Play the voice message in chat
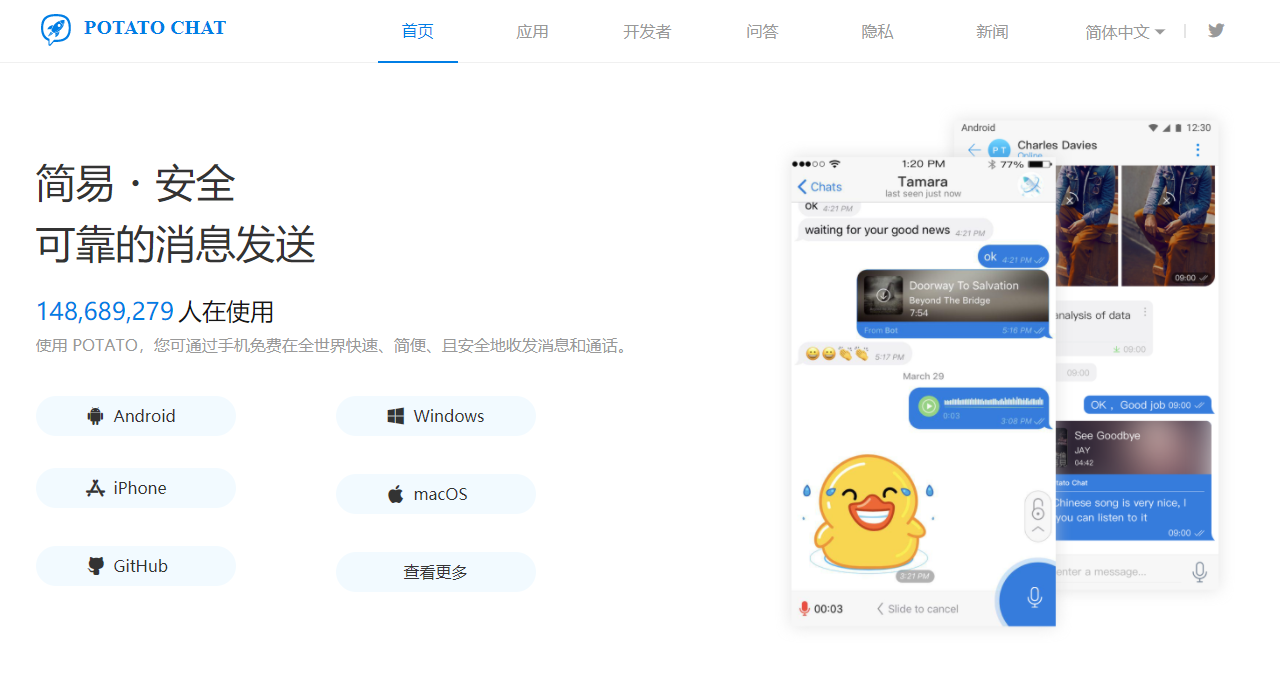The image size is (1280, 694). pos(929,406)
